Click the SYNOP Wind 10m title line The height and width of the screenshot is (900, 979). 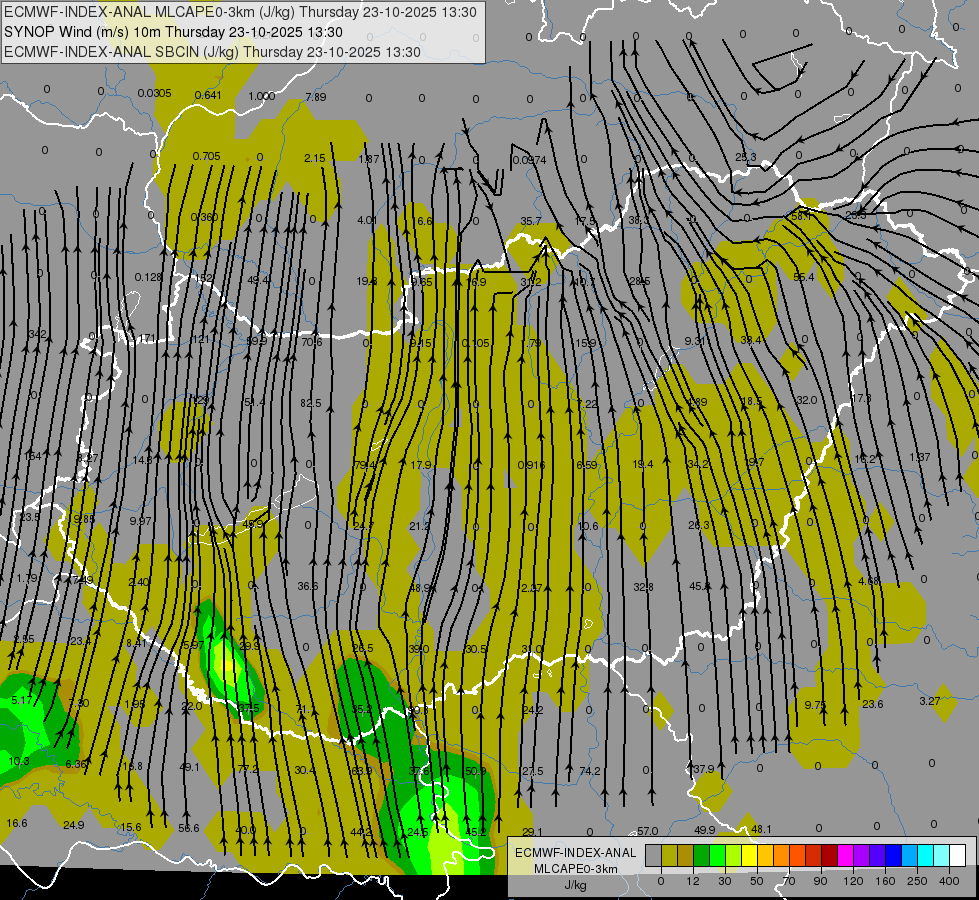coord(173,32)
